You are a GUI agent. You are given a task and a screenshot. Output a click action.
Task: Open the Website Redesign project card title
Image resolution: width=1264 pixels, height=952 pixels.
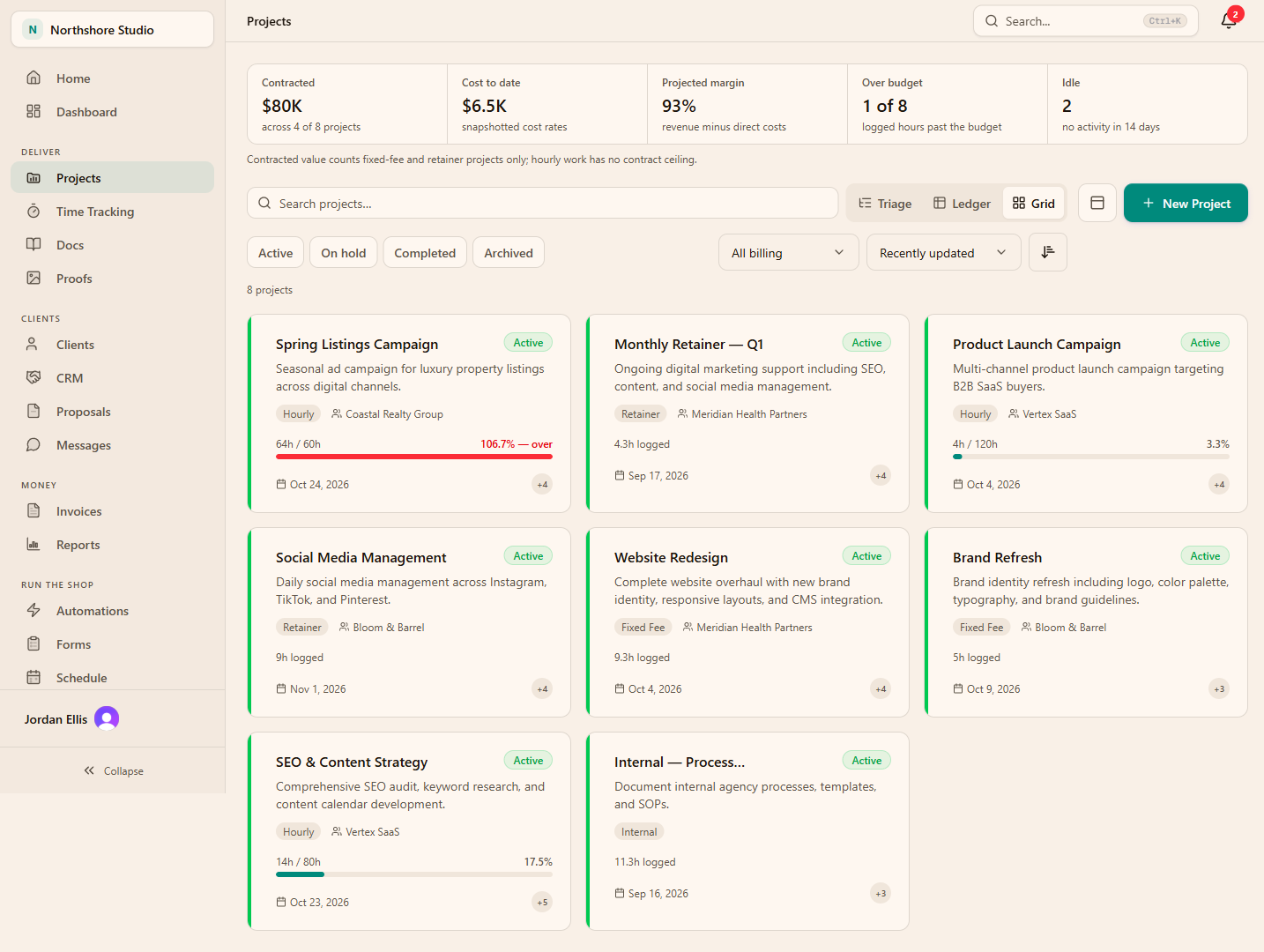671,557
